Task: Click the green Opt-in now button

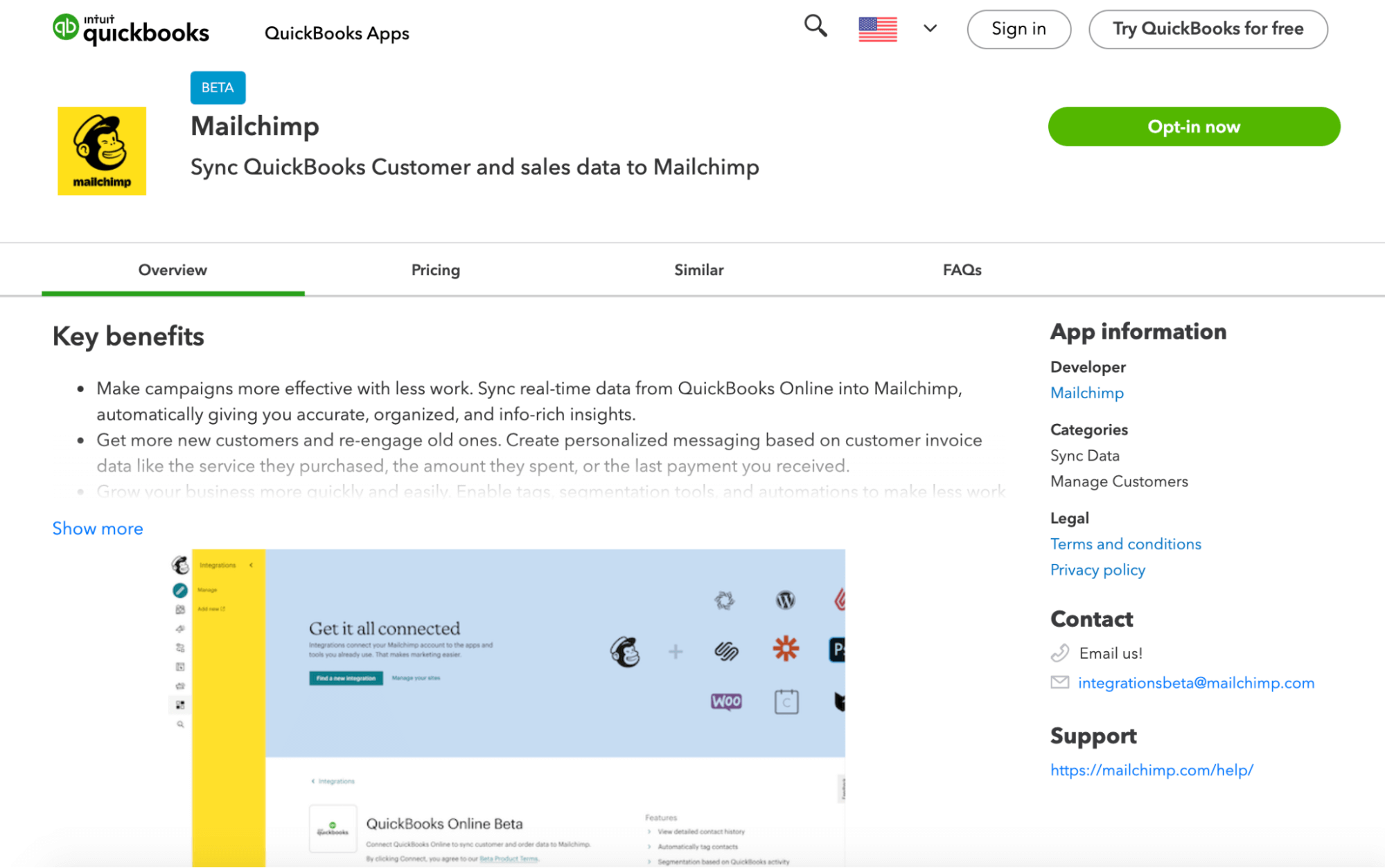Action: pyautogui.click(x=1194, y=127)
